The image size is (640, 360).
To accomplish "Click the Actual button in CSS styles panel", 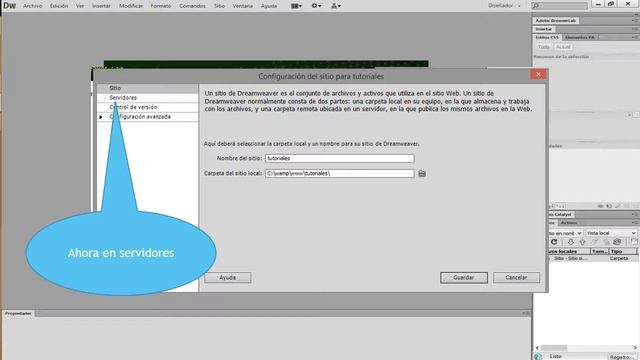I will (563, 47).
